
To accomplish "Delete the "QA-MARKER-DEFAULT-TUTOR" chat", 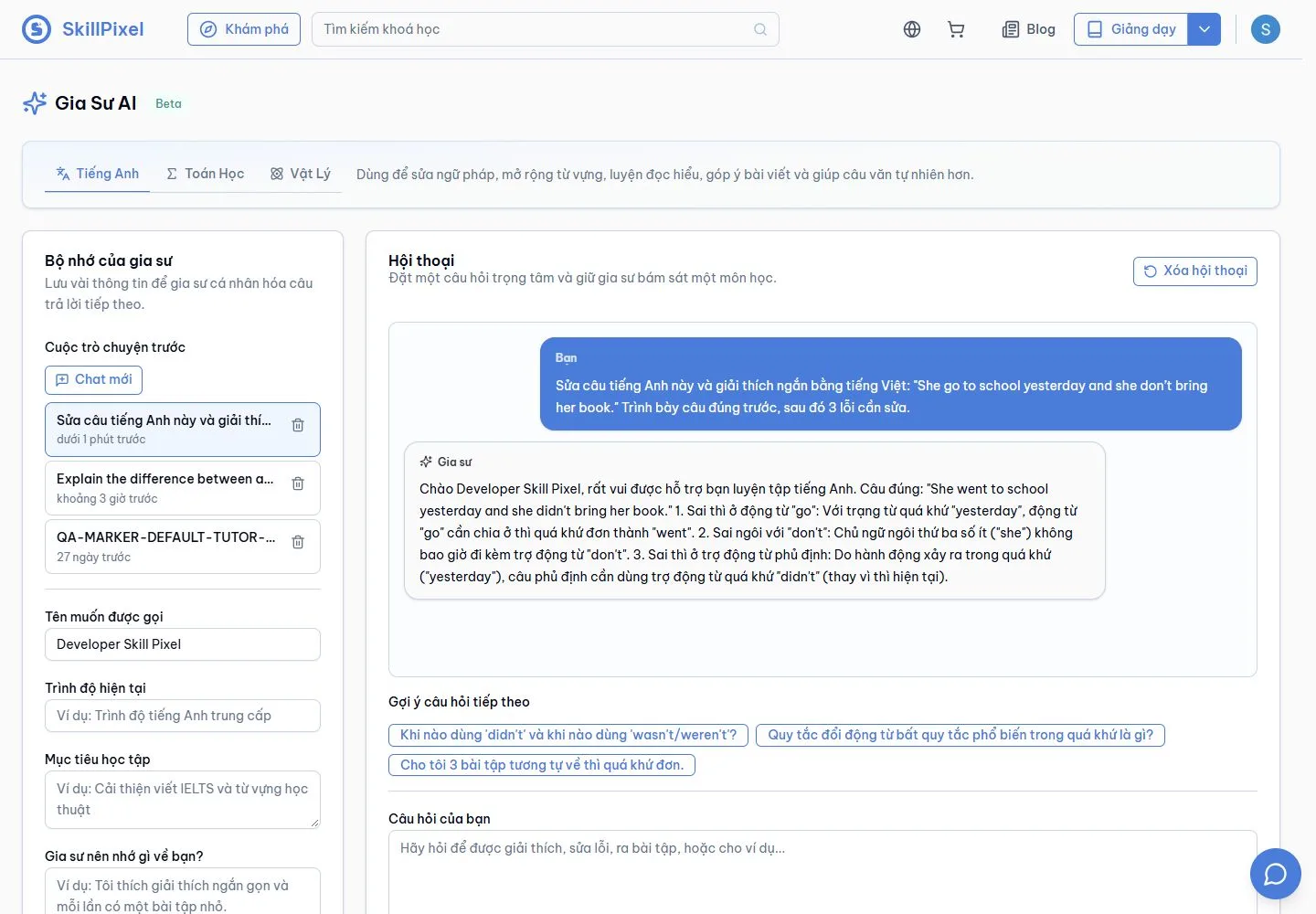I will click(298, 542).
